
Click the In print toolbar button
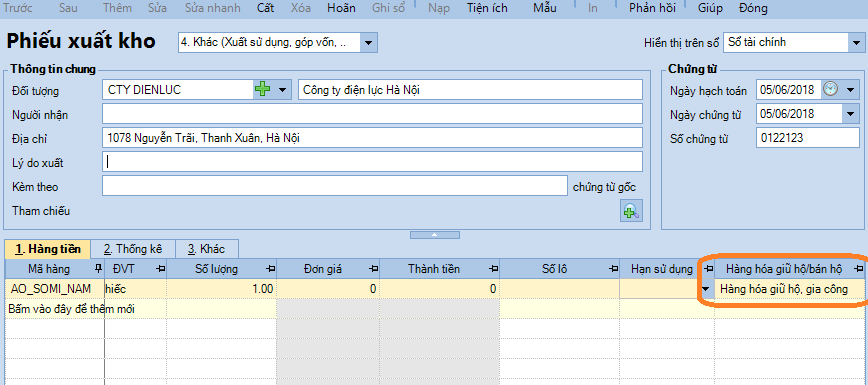tap(592, 8)
